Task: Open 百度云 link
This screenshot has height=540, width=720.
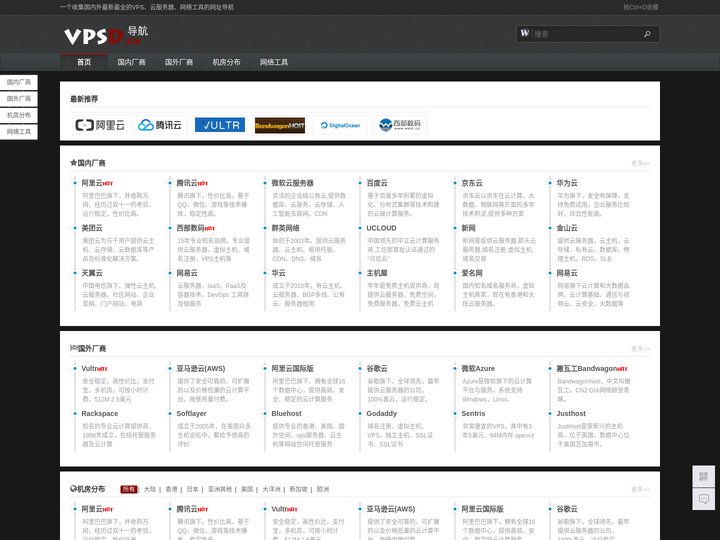Action: pyautogui.click(x=377, y=183)
